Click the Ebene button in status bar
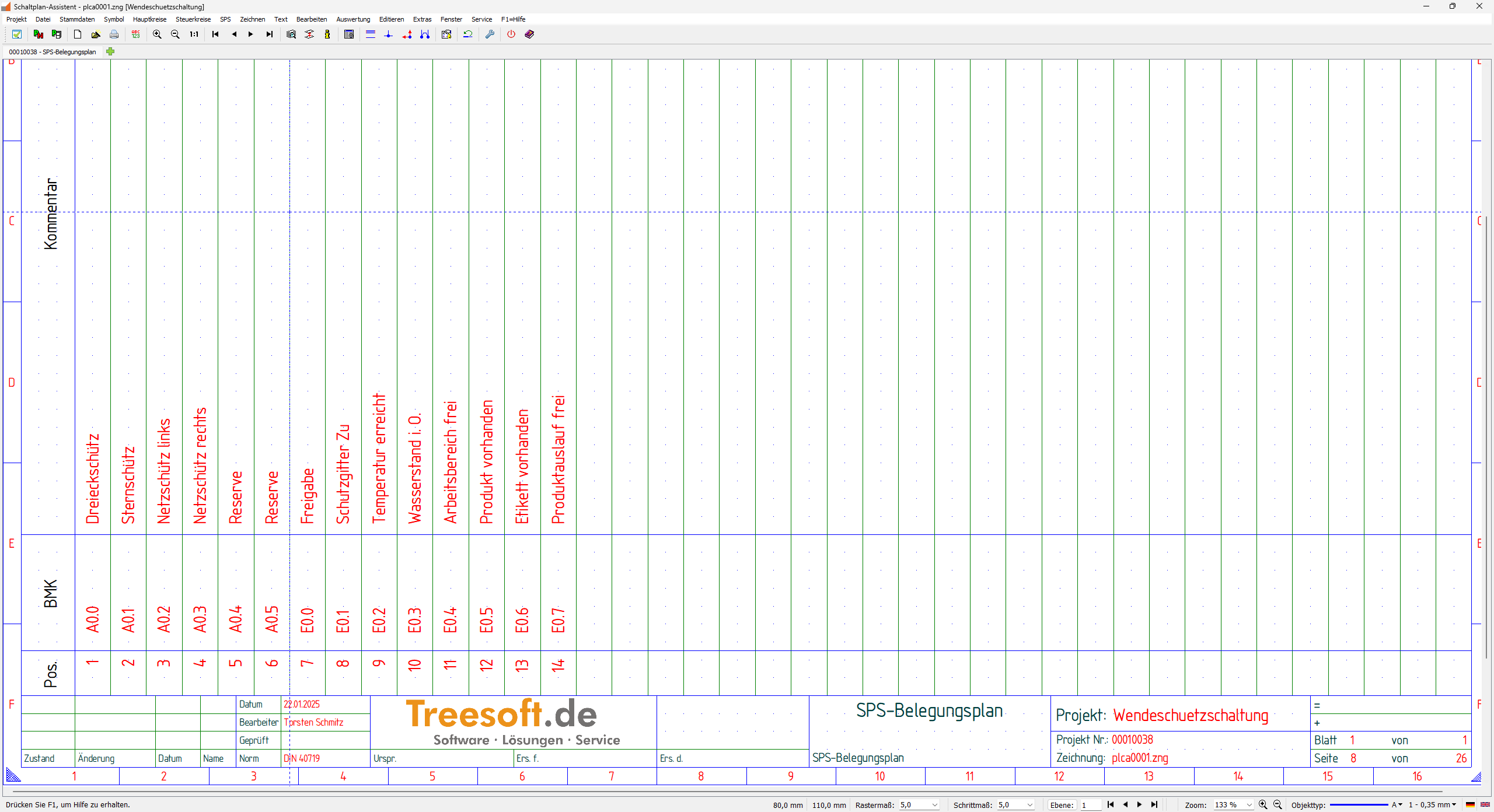 coord(1061,805)
